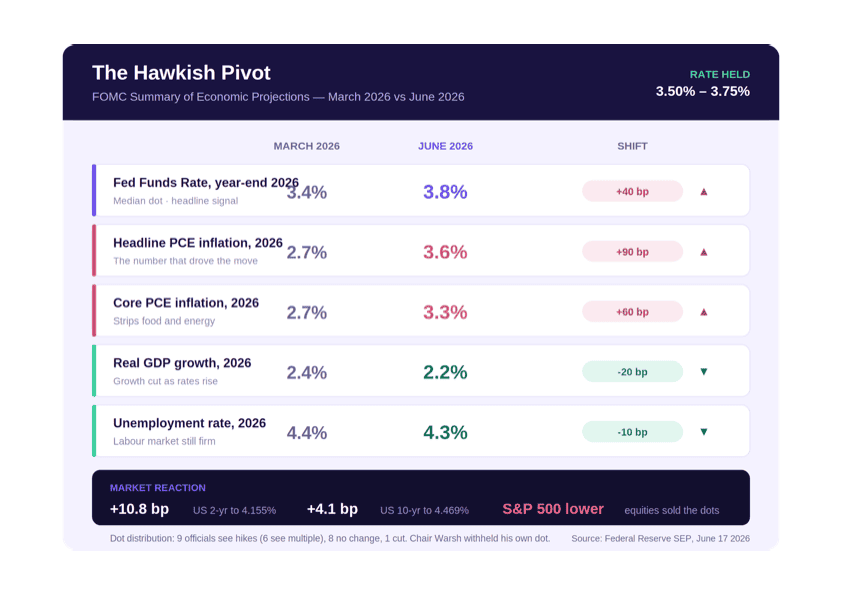Select the -20 bp green pill
The image size is (842, 595).
point(632,372)
